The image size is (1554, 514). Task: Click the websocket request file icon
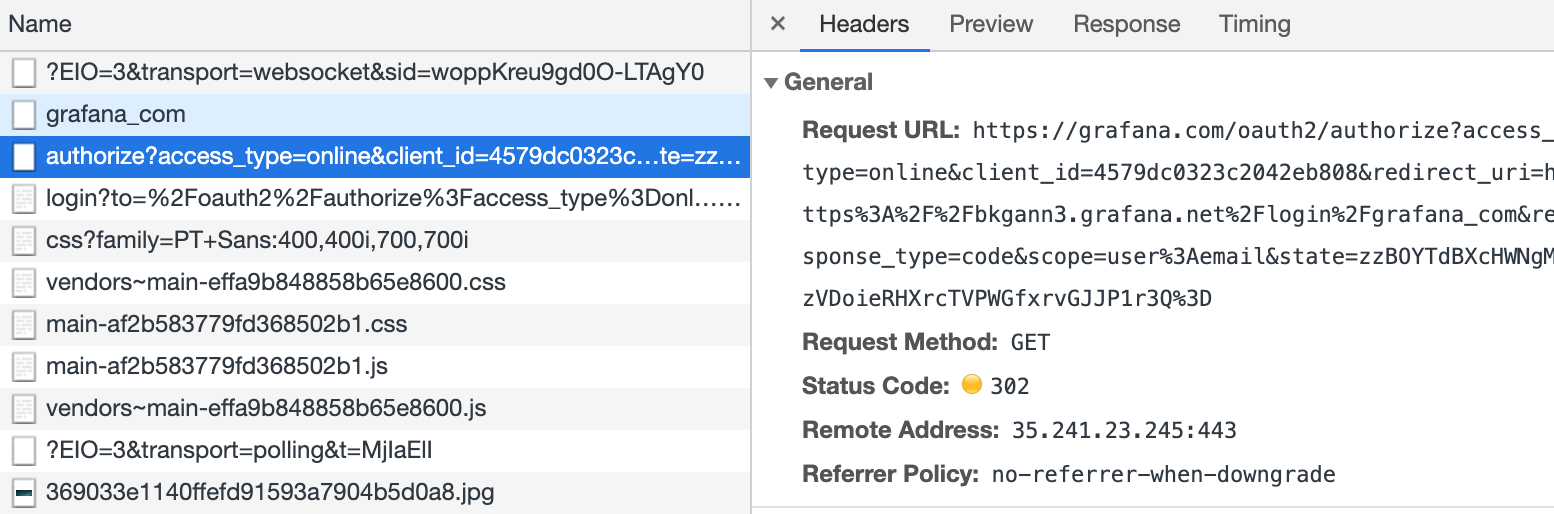(x=24, y=73)
